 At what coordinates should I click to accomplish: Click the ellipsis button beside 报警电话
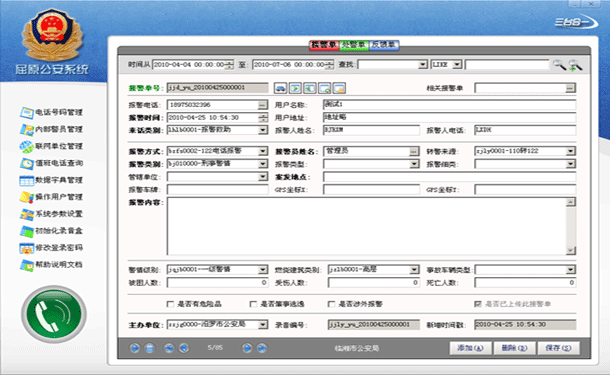coord(263,105)
